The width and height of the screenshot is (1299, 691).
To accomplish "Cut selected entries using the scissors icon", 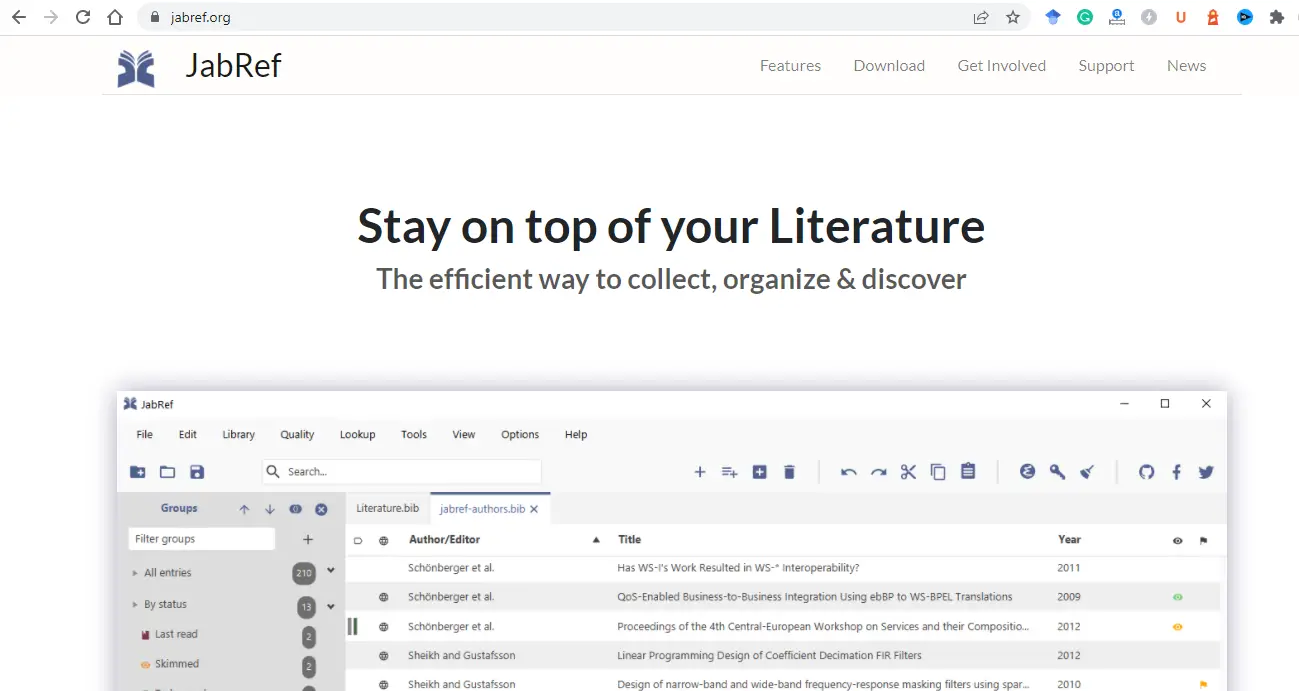I will [908, 471].
